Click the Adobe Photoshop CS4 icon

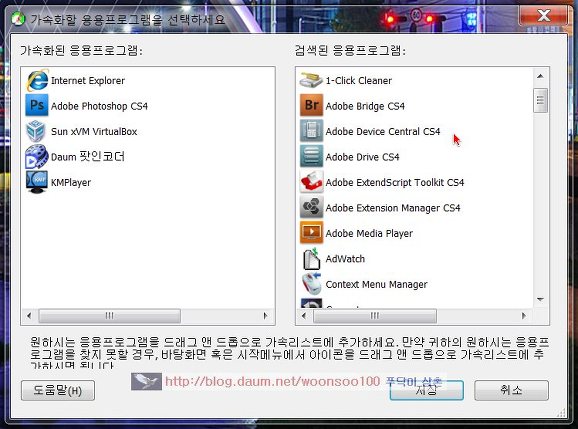[x=37, y=105]
